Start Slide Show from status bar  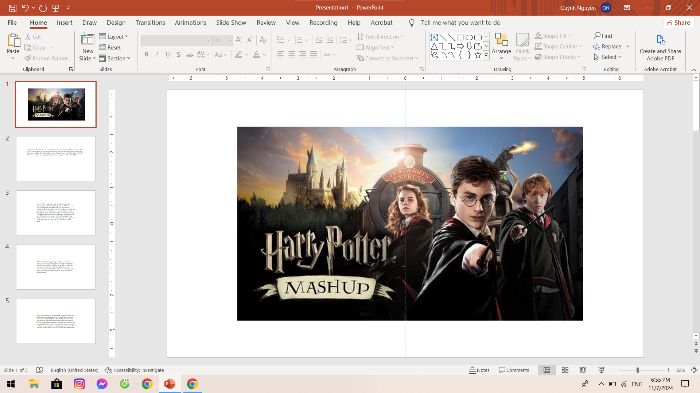(601, 370)
